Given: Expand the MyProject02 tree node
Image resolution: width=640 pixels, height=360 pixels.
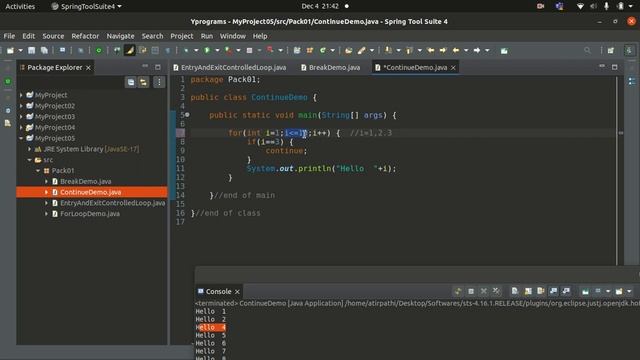Looking at the screenshot, I should coord(21,106).
